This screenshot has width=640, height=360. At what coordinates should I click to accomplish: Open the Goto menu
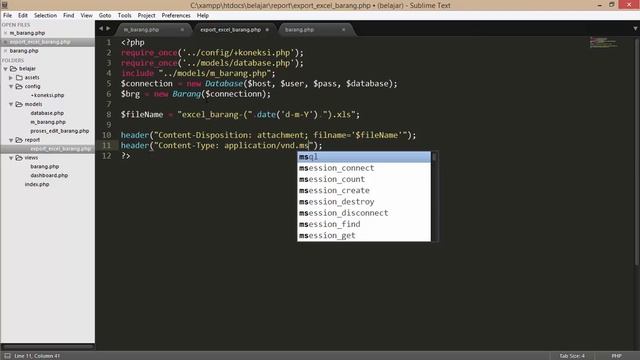point(105,16)
